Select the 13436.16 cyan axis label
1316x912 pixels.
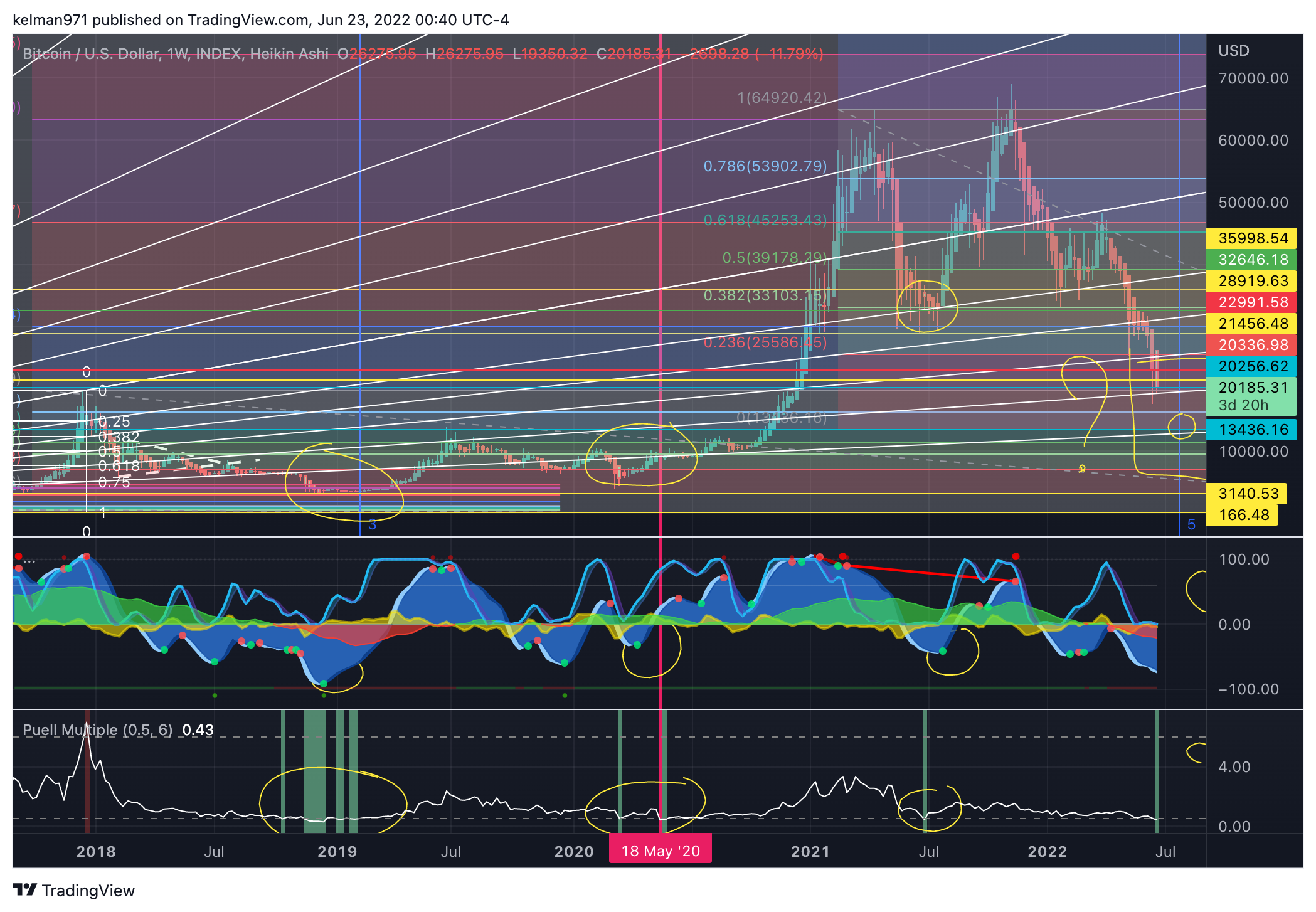pos(1251,430)
